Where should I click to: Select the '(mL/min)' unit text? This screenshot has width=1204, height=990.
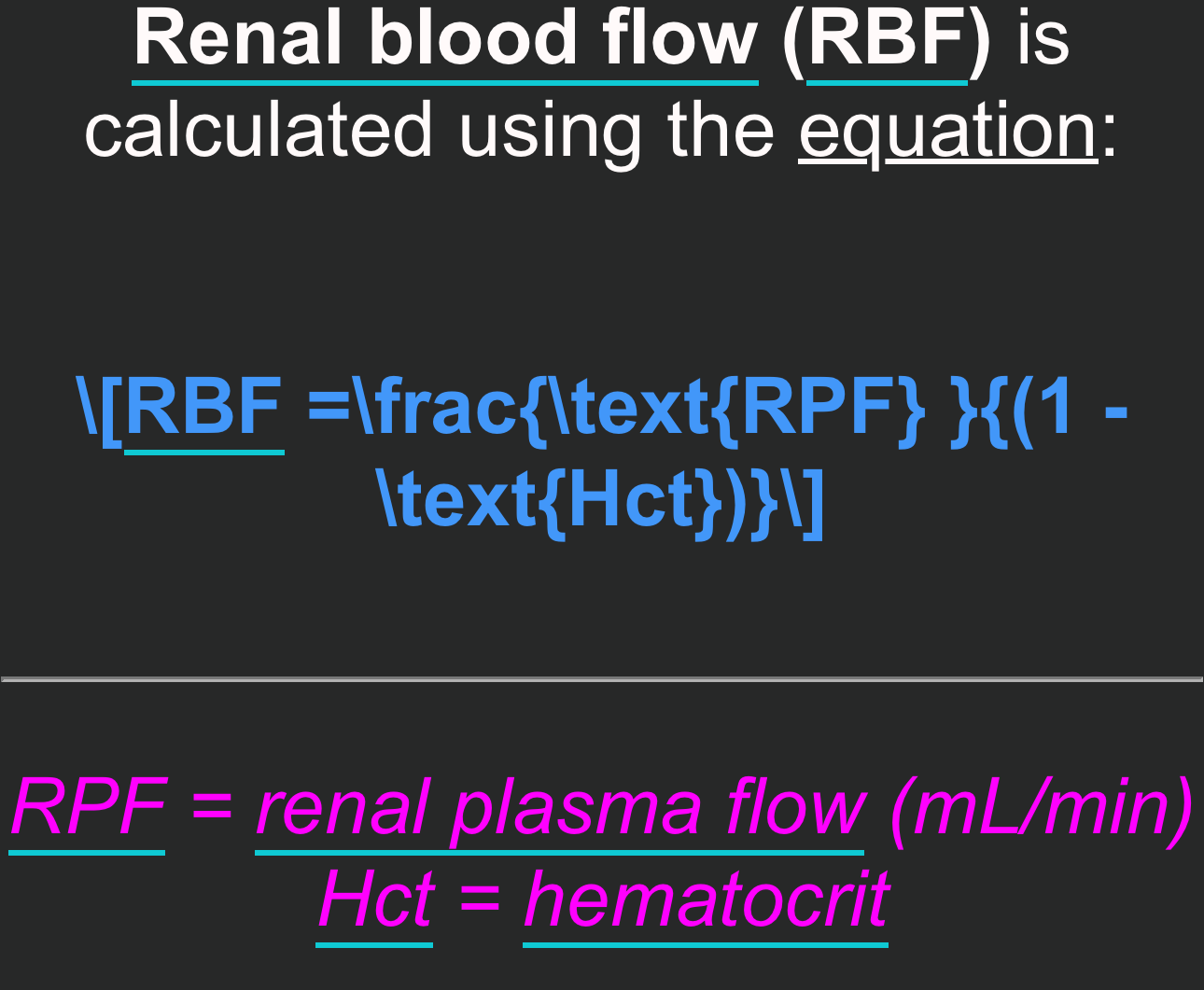1042,808
